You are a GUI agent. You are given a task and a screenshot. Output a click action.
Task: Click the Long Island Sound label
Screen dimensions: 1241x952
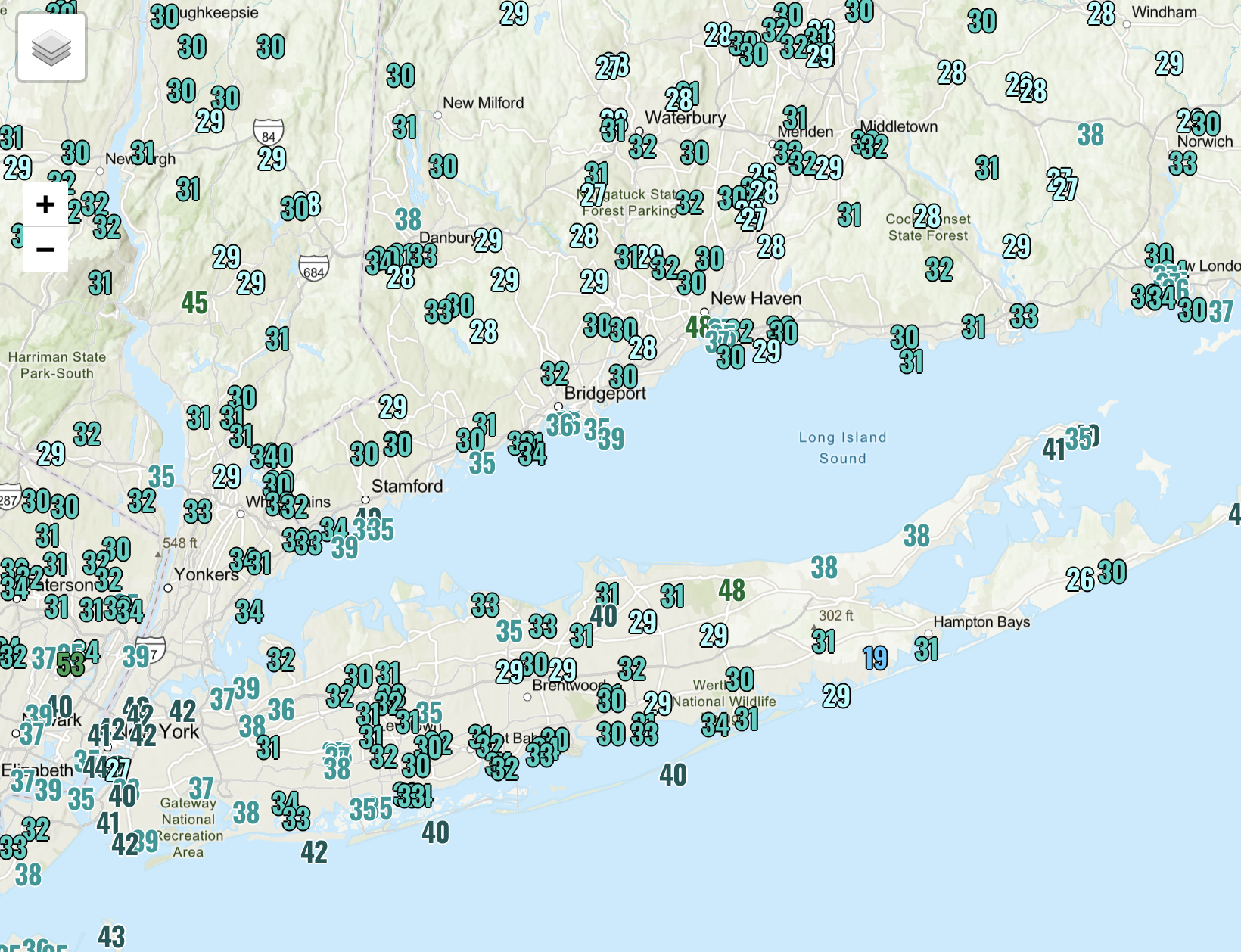tap(842, 448)
